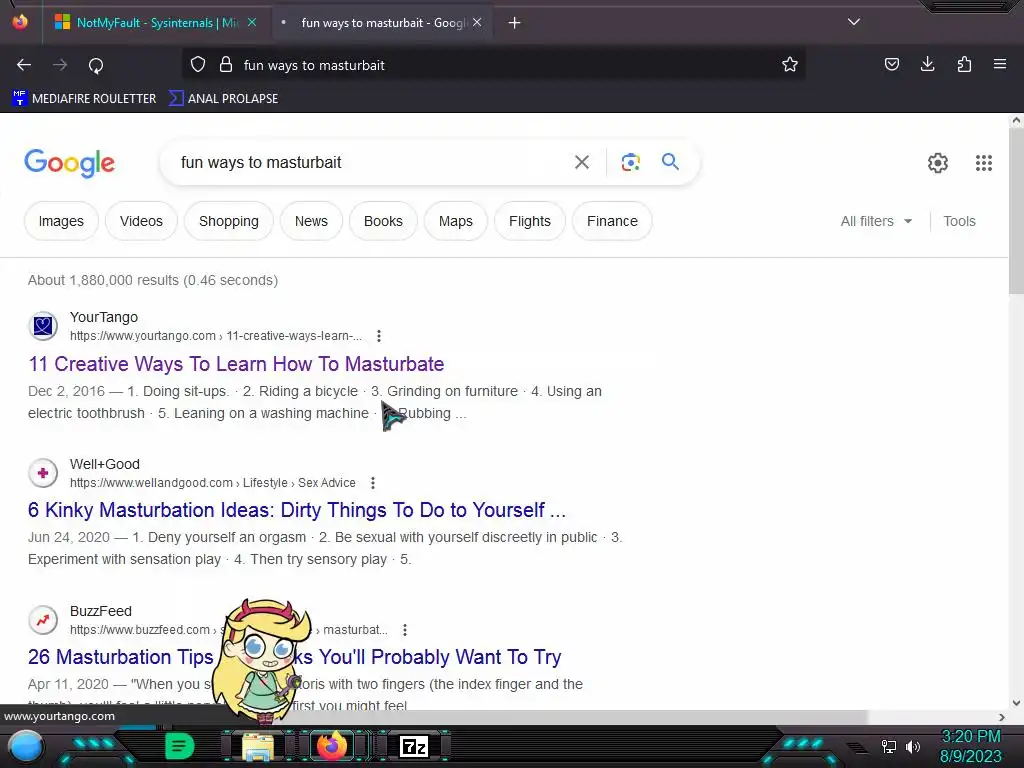View site security via the padlock icon
Viewport: 1024px width, 768px height.
click(x=226, y=65)
